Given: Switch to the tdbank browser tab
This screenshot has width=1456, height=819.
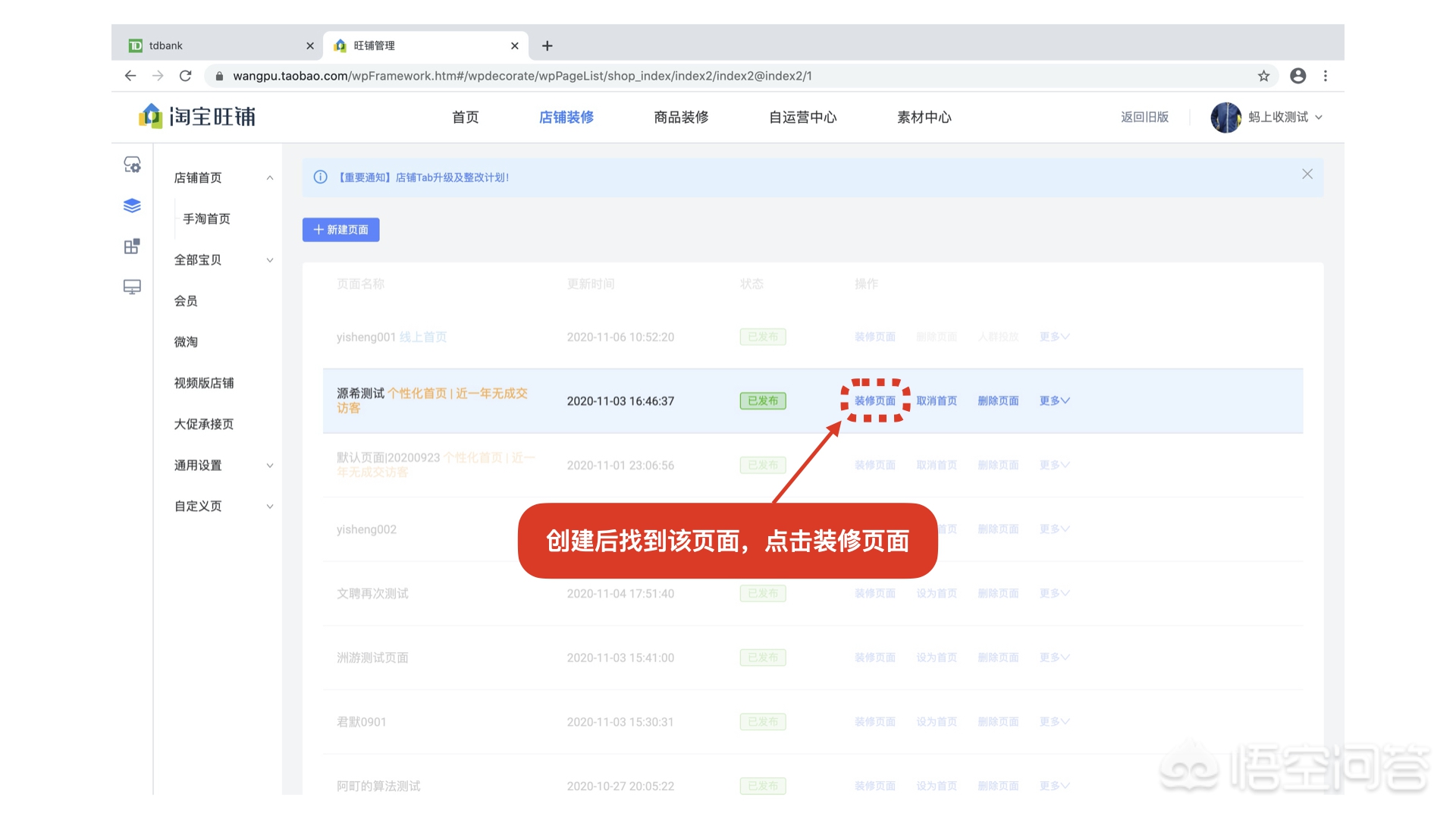Looking at the screenshot, I should pos(165,45).
